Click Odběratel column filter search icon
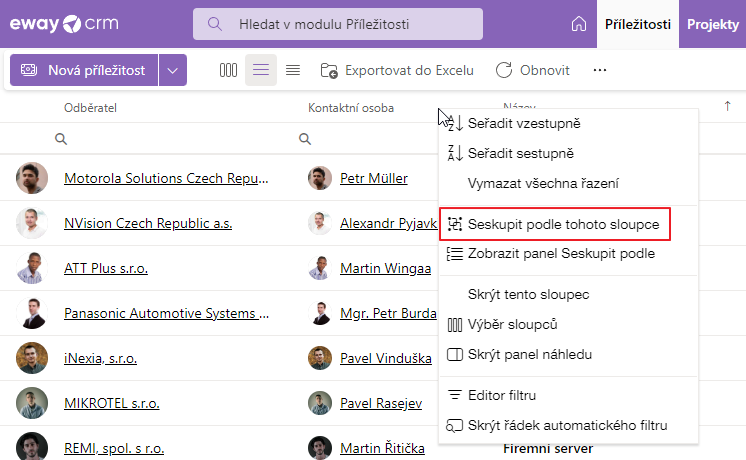This screenshot has height=460, width=746. [61, 139]
